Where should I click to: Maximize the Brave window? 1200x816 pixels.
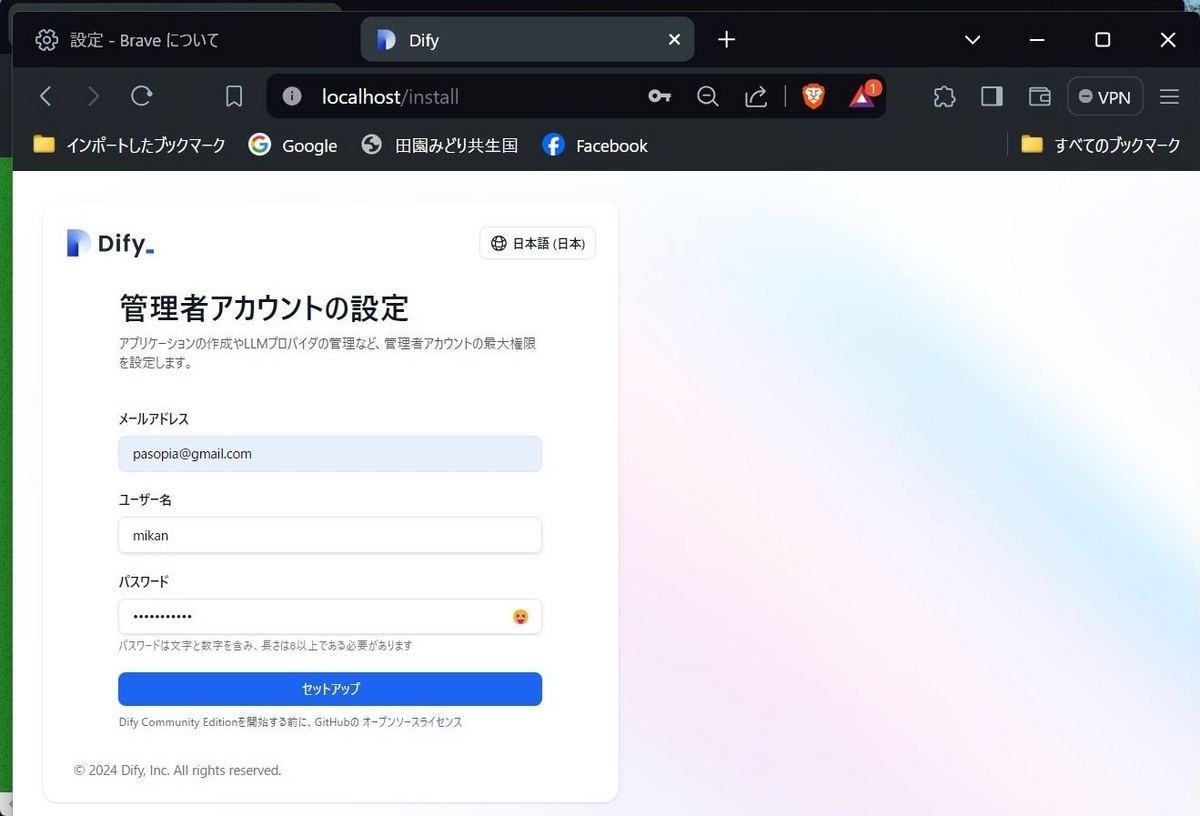1102,40
